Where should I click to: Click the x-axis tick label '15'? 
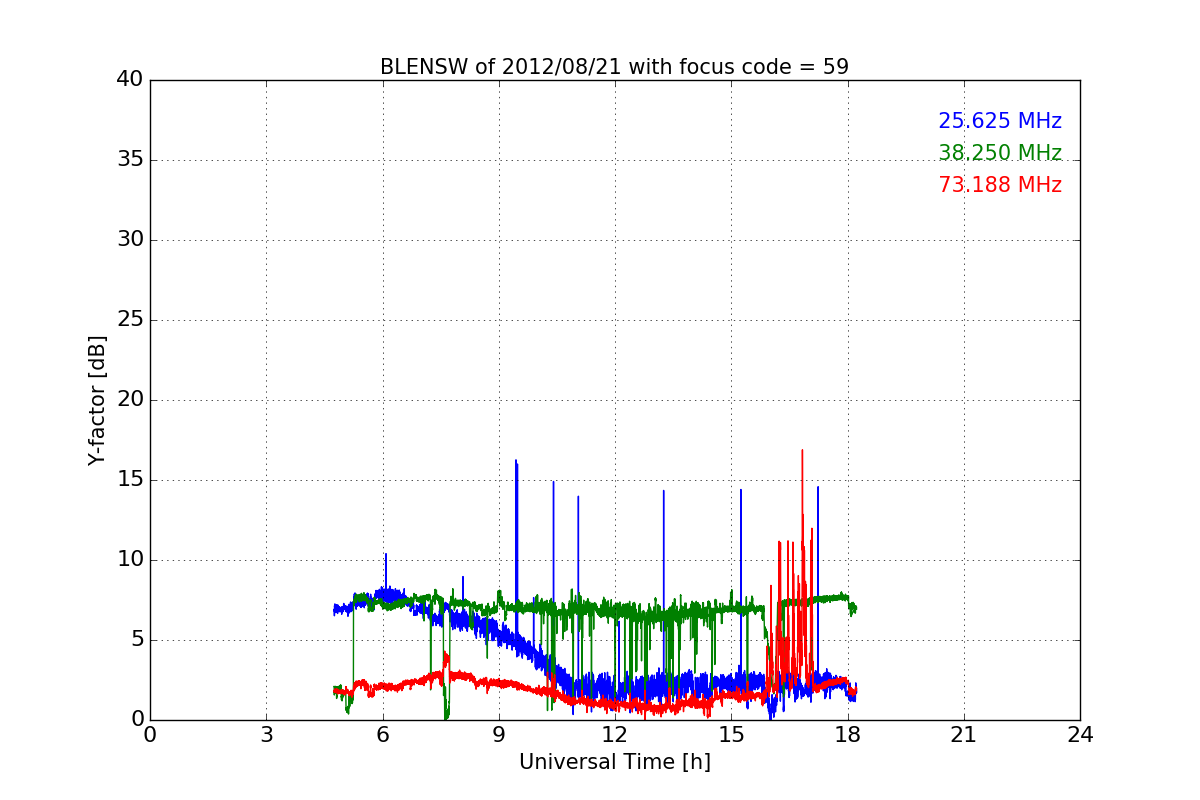coord(731,735)
